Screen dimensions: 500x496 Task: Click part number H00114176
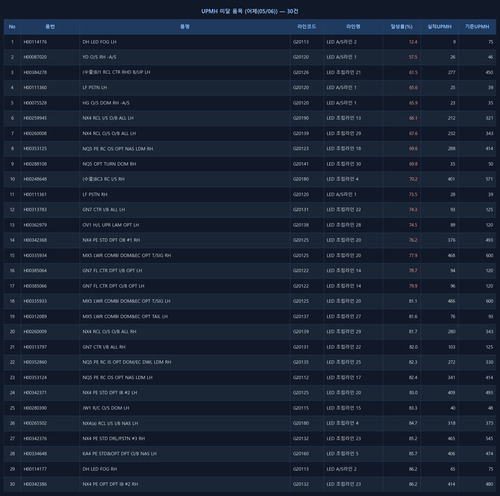point(35,42)
